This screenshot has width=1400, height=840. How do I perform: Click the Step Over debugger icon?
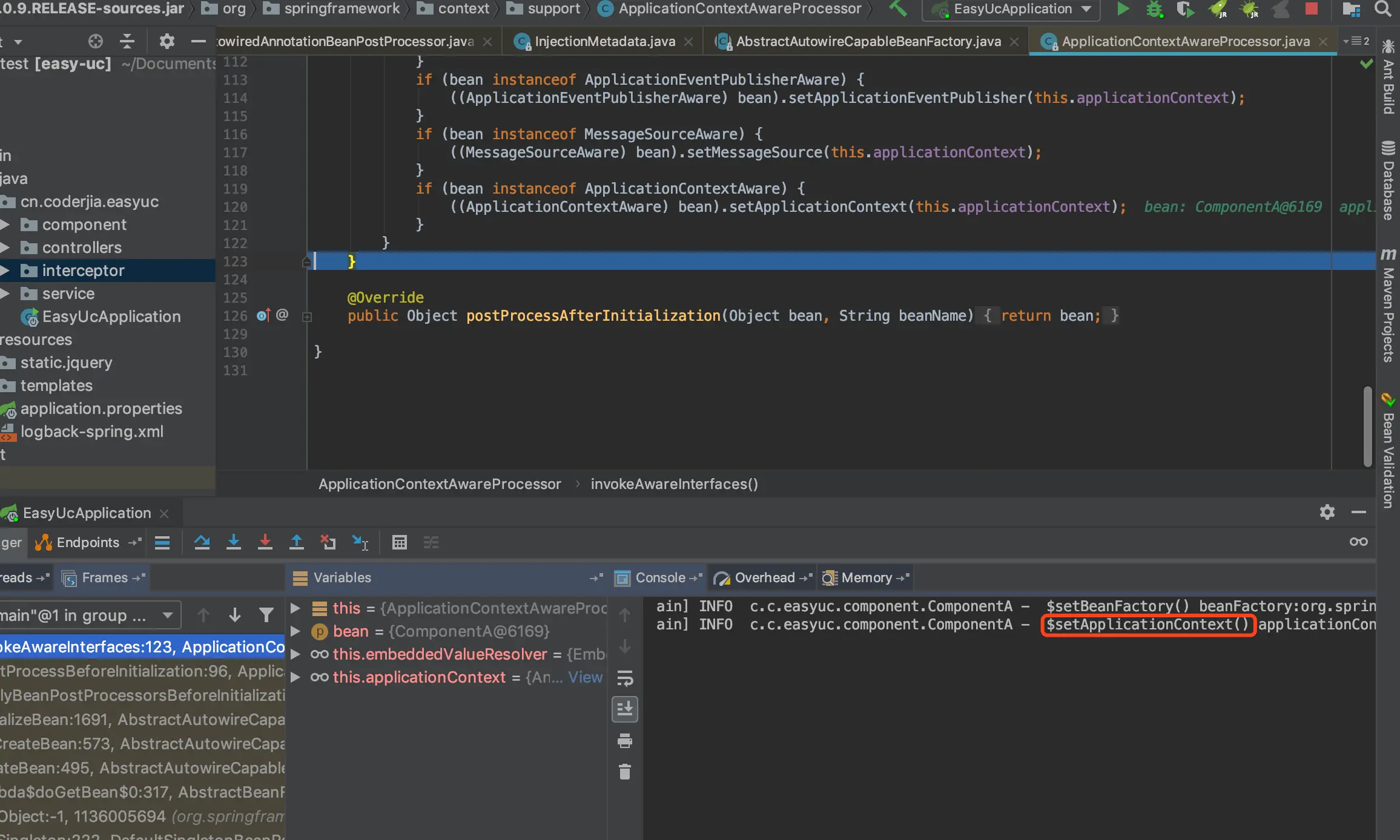202,542
